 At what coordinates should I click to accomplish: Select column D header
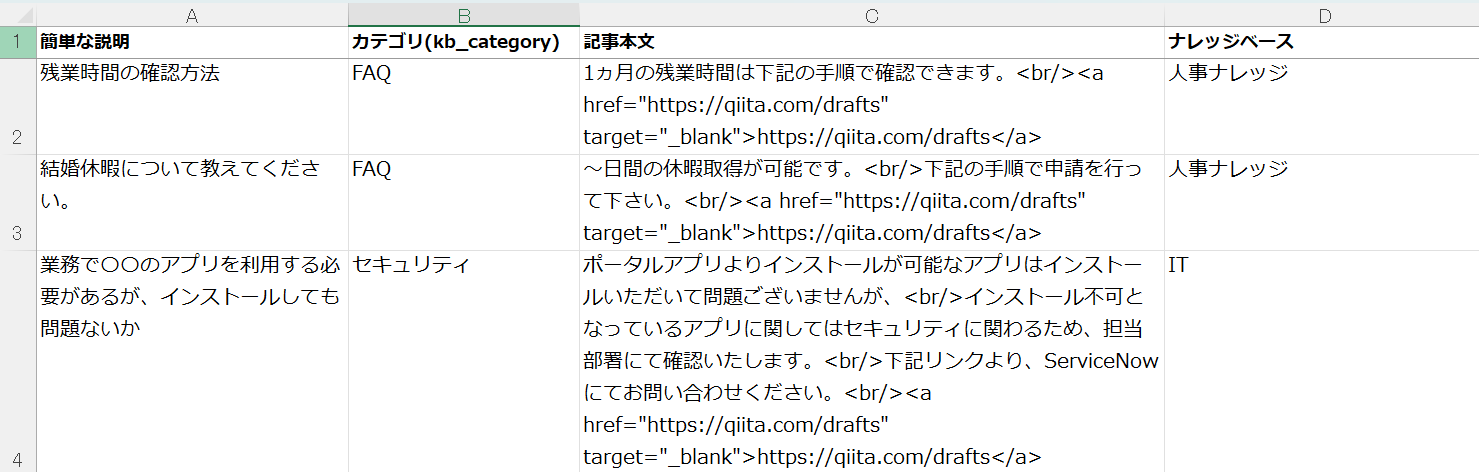pyautogui.click(x=1322, y=15)
